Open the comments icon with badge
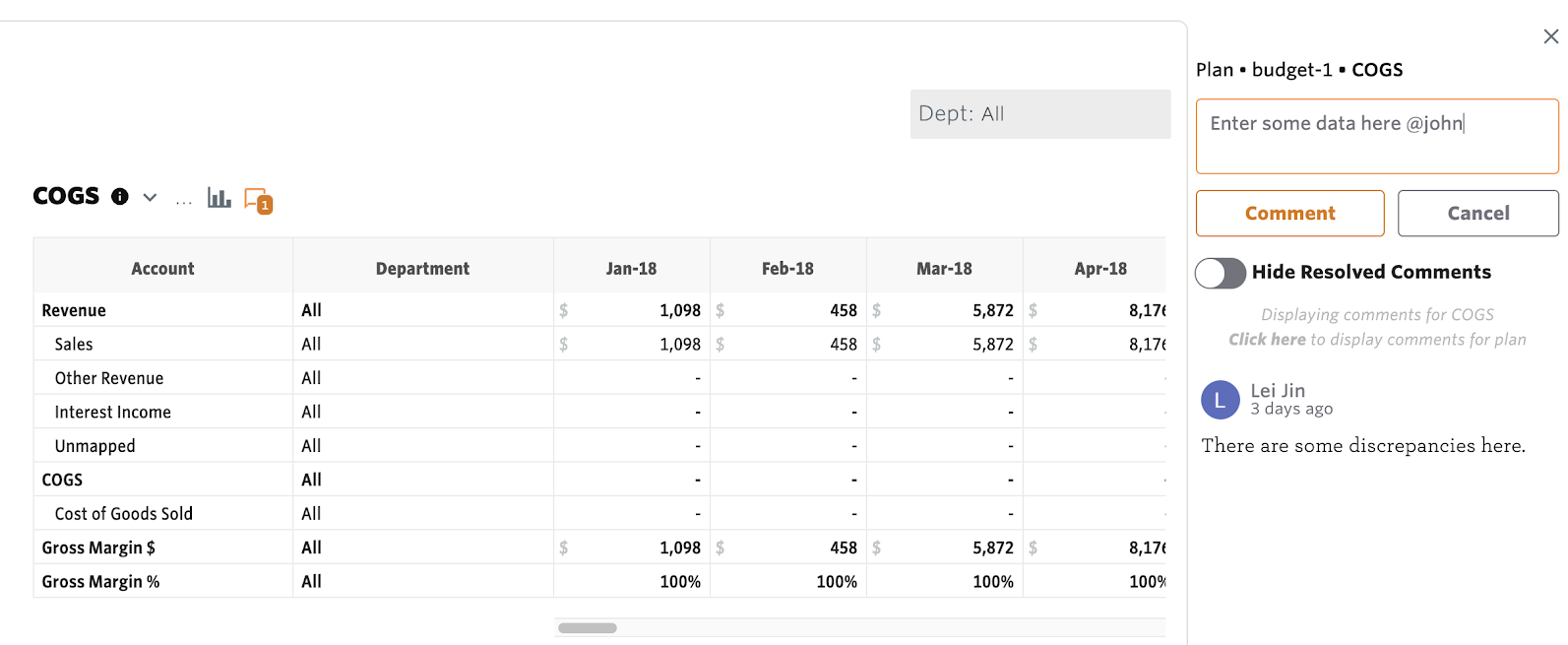 click(257, 200)
